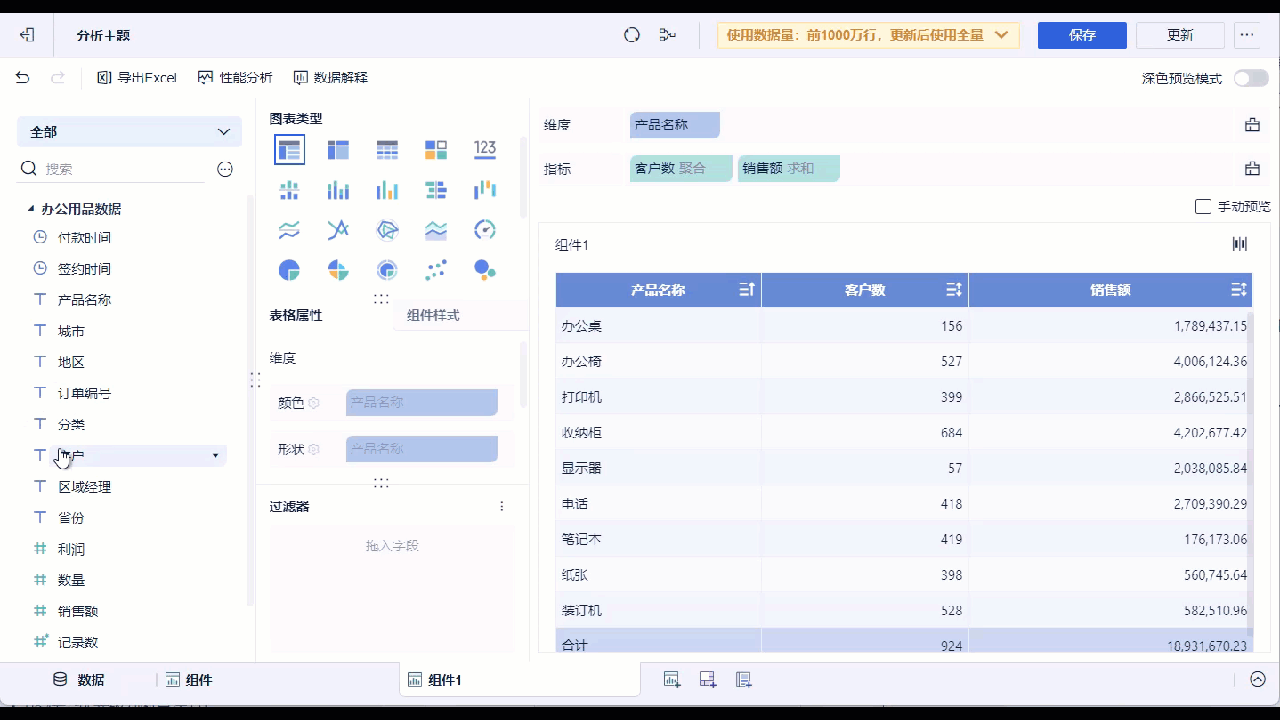The image size is (1280, 720).
Task: Collapse the 办公用品数据 table tree
Action: [x=29, y=209]
